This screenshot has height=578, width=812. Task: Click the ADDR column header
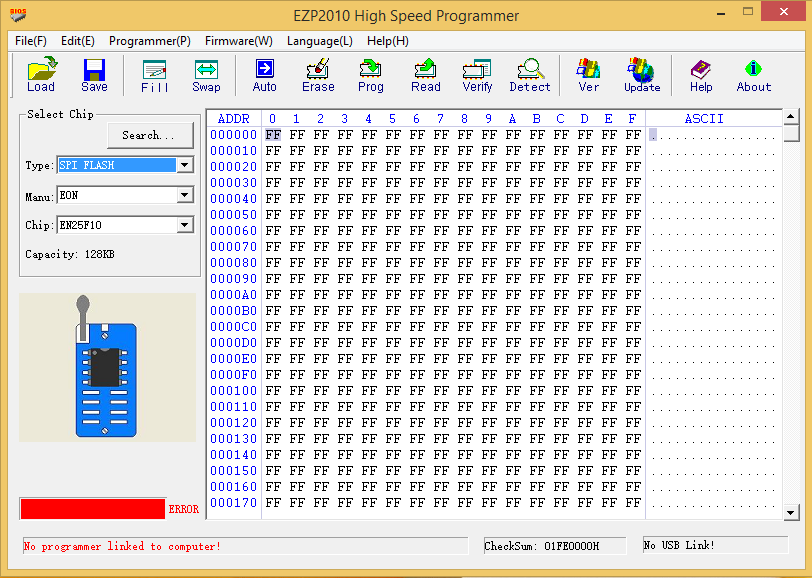(234, 119)
